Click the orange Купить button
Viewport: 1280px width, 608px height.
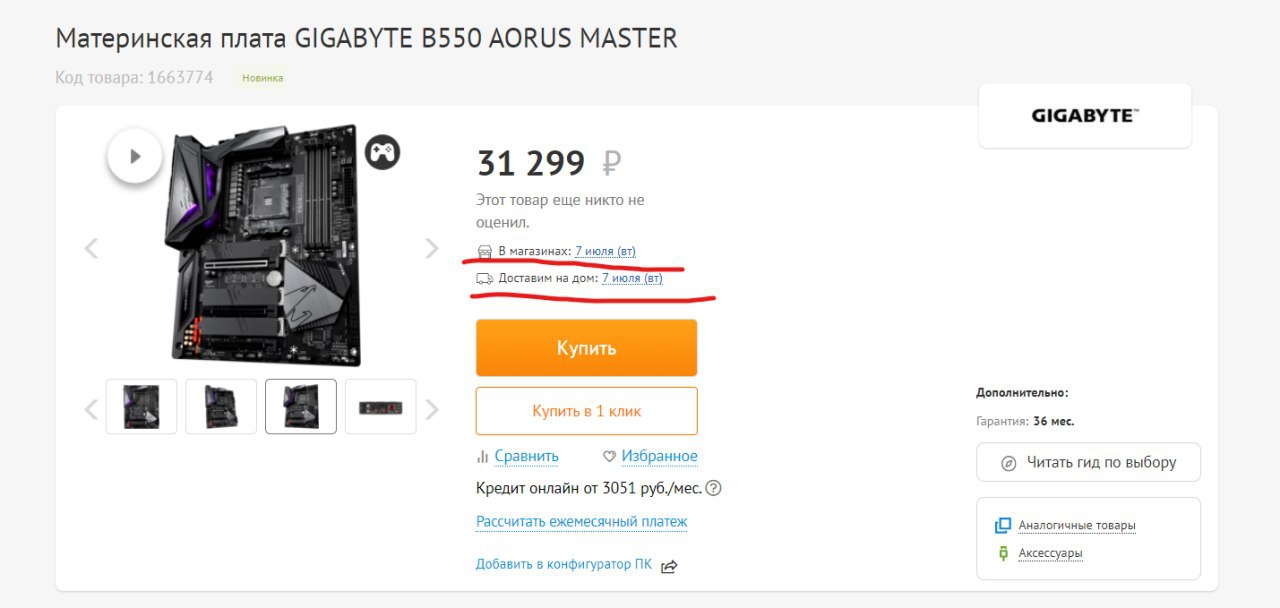(x=586, y=348)
